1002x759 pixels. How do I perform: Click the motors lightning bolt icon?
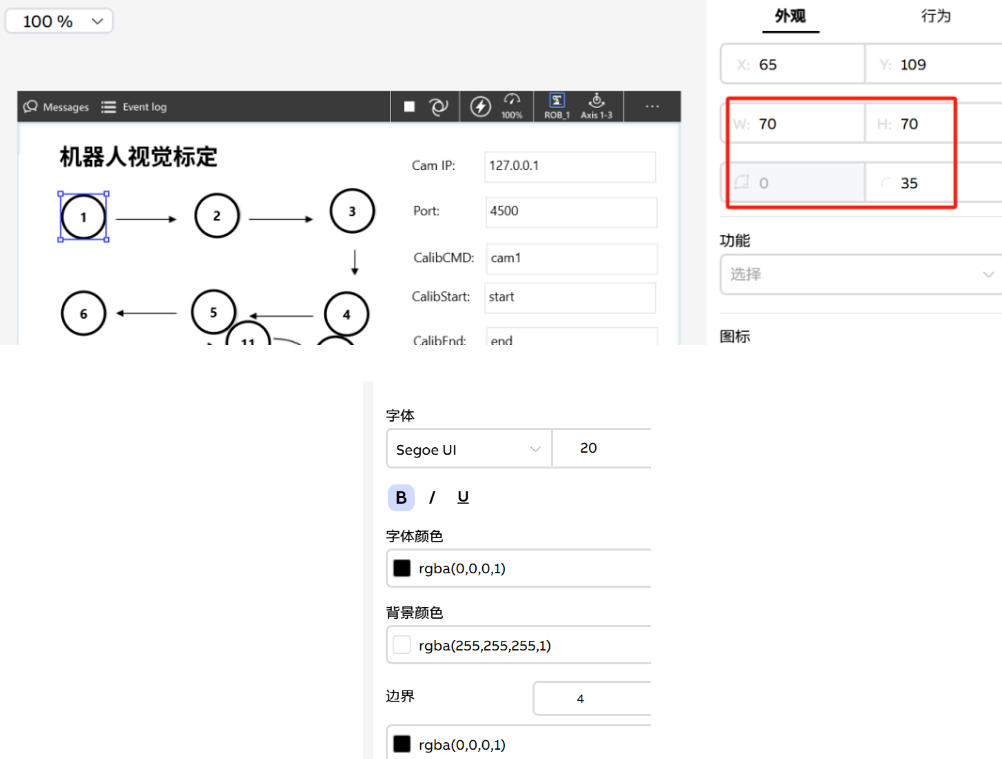[x=481, y=107]
